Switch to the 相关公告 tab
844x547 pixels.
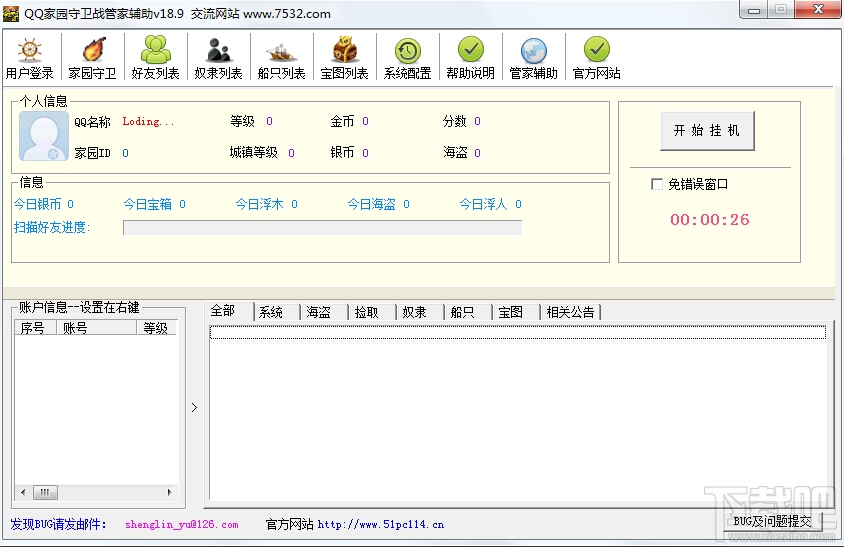click(571, 312)
